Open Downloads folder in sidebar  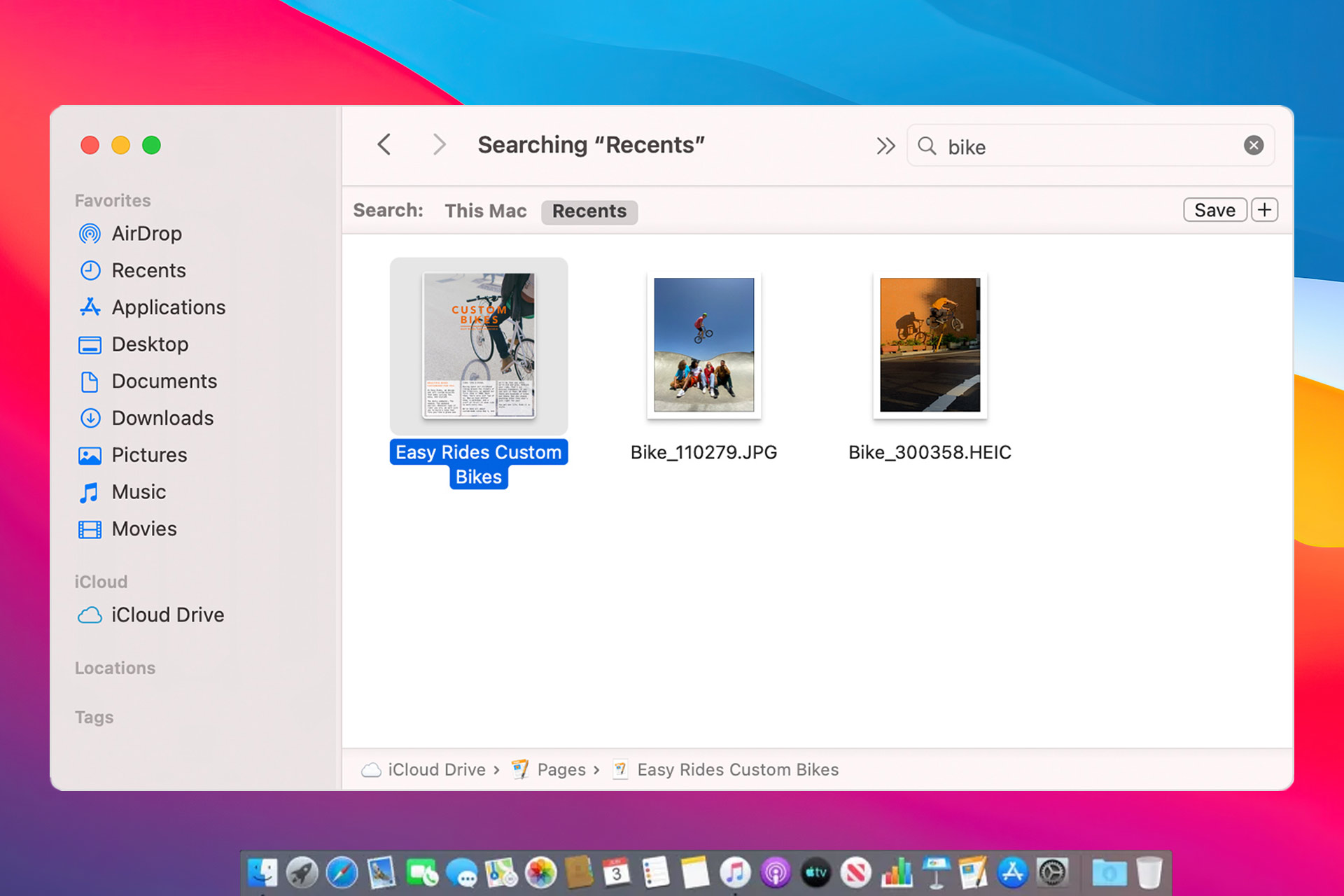pyautogui.click(x=163, y=418)
